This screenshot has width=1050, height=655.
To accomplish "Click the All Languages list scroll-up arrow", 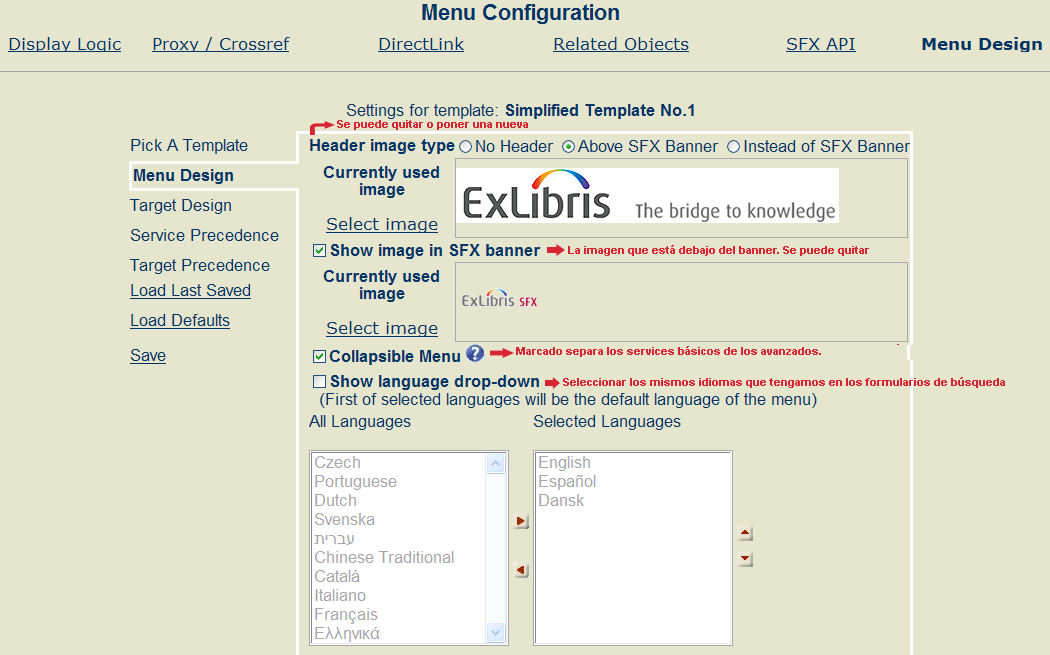I will [496, 463].
